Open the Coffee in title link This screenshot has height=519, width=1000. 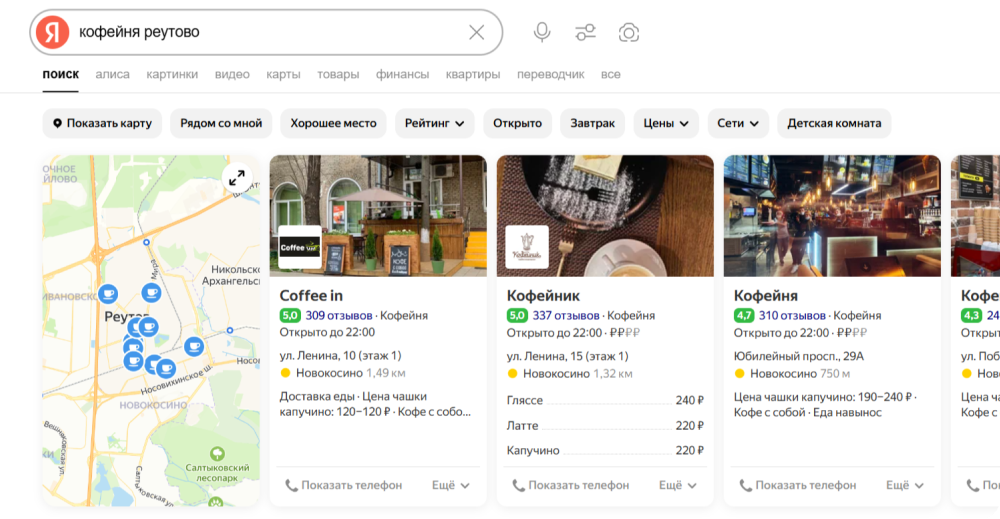(x=311, y=296)
